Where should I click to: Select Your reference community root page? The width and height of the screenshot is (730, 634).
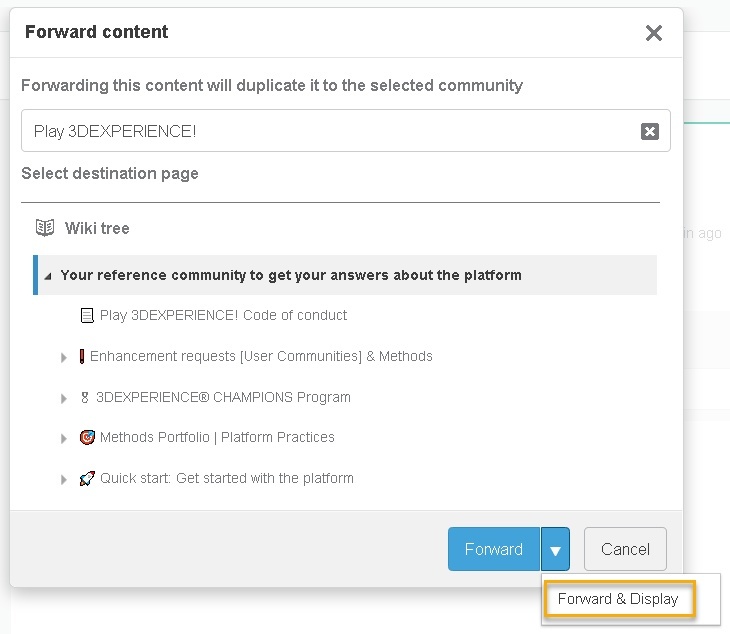click(291, 275)
